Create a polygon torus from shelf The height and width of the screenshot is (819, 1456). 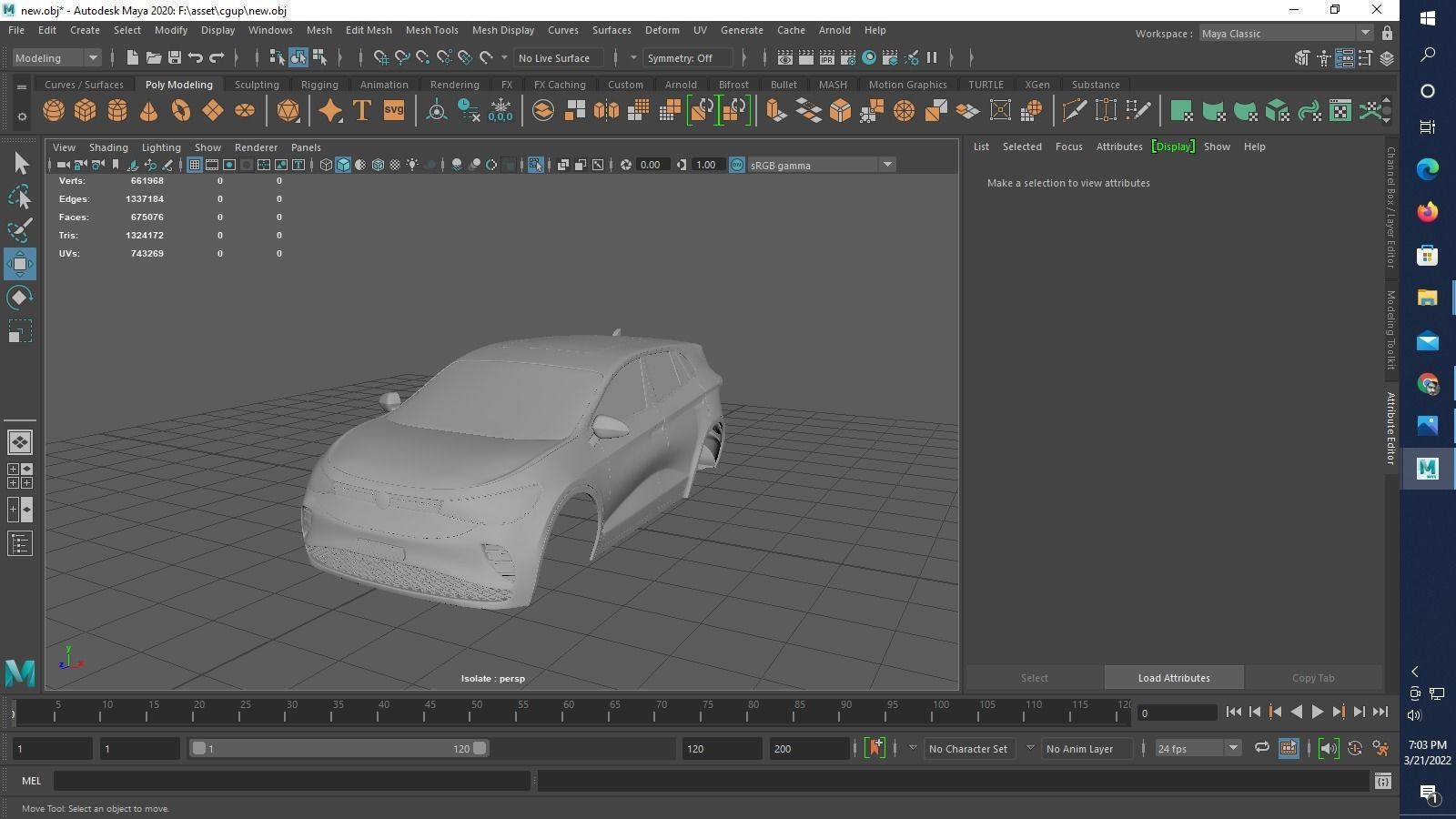point(181,111)
